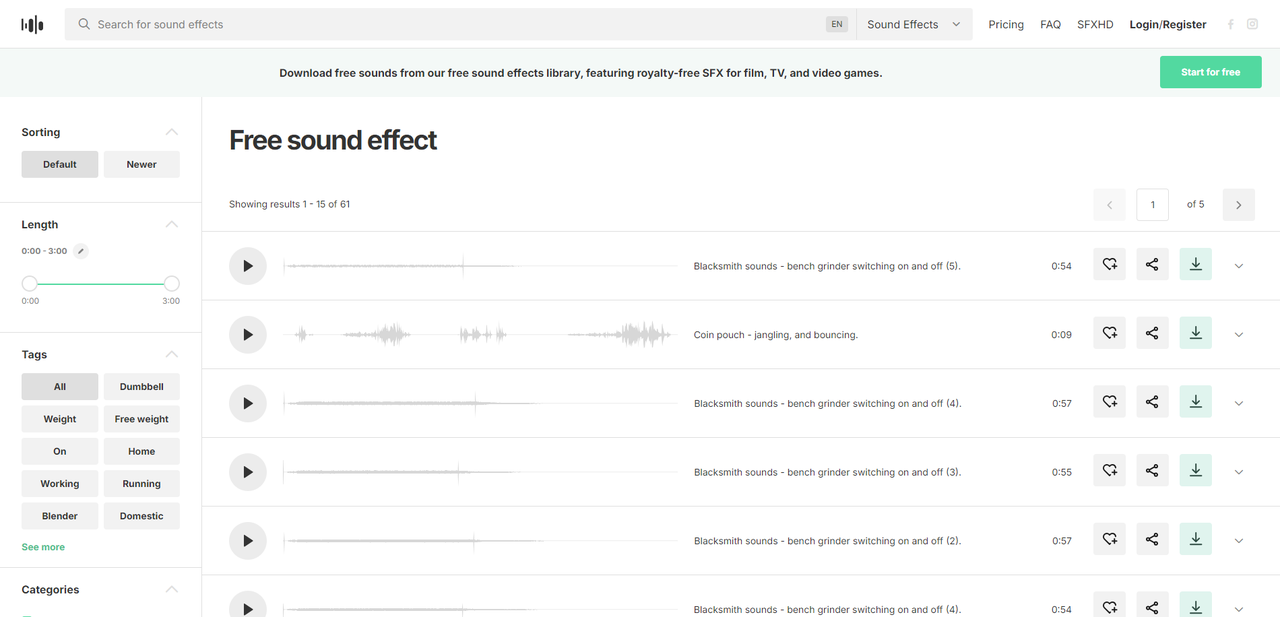Toggle the Free weight tag filter
Viewport: 1280px width, 617px height.
pos(142,419)
